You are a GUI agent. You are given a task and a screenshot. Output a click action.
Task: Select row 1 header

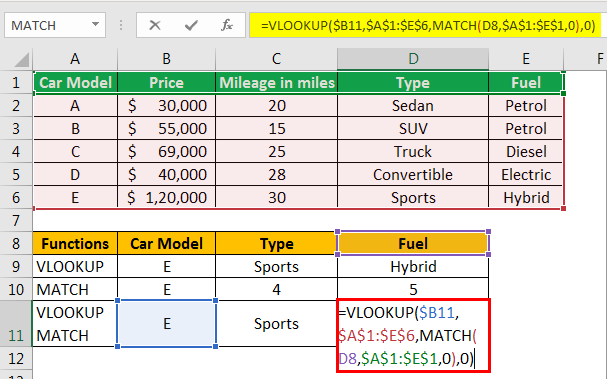[x=16, y=82]
